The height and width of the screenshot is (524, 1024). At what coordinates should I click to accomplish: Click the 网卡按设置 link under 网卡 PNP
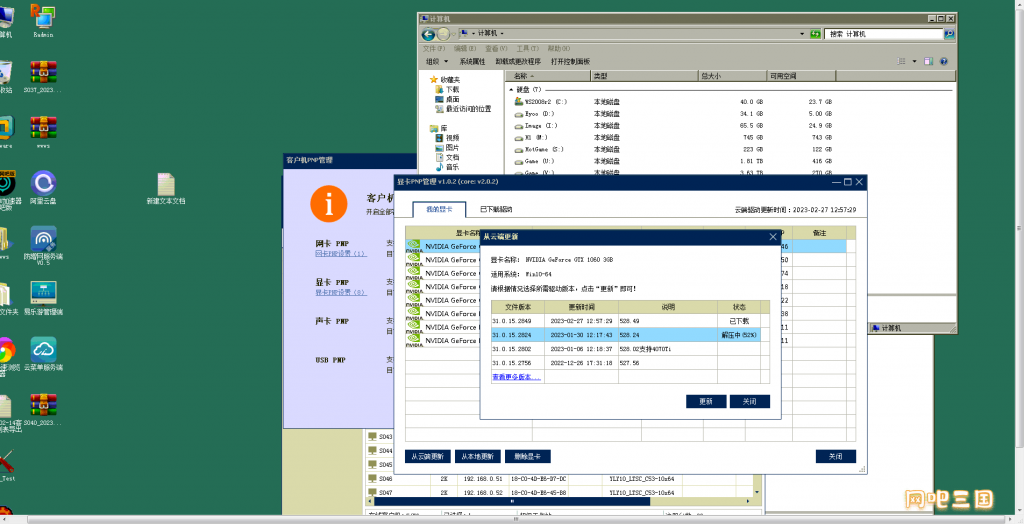coord(341,254)
